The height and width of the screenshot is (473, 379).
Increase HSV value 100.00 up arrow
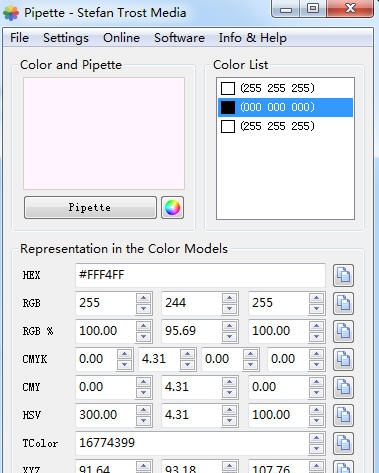tap(316, 410)
